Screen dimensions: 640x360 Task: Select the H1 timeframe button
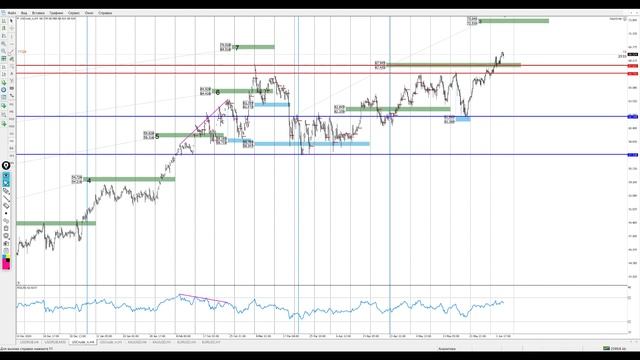11,133
